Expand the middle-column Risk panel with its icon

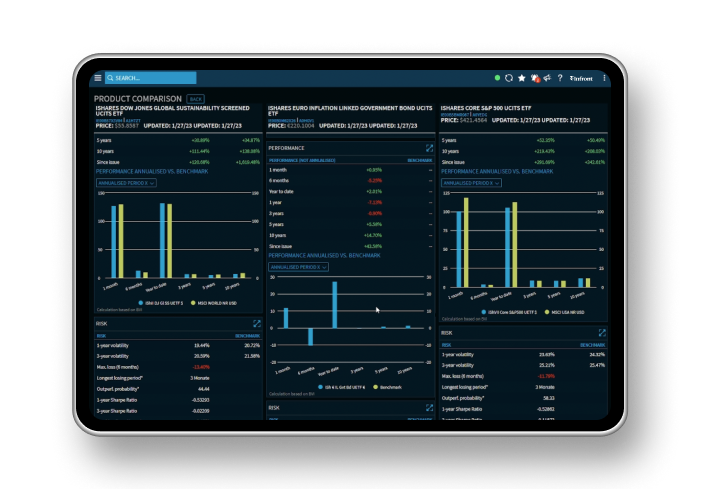point(429,408)
